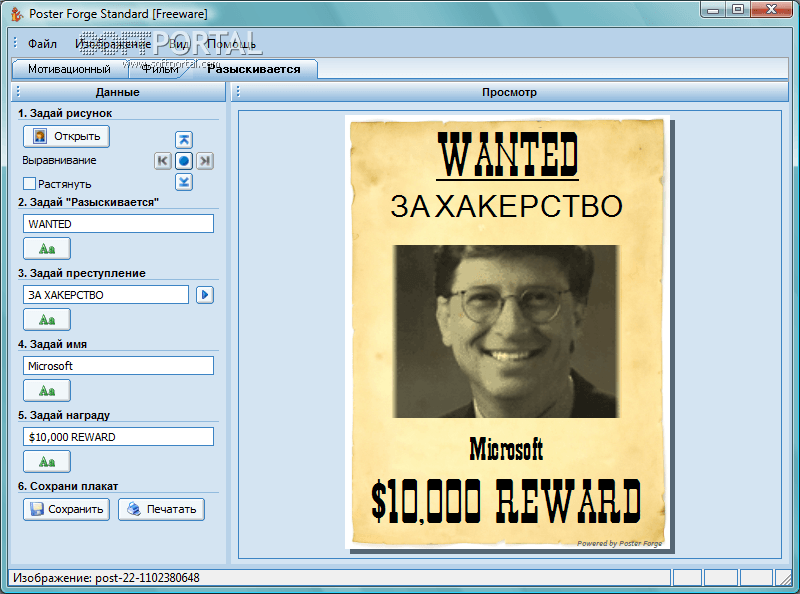Open the Изображение menu
This screenshot has height=594, width=800.
(x=113, y=44)
